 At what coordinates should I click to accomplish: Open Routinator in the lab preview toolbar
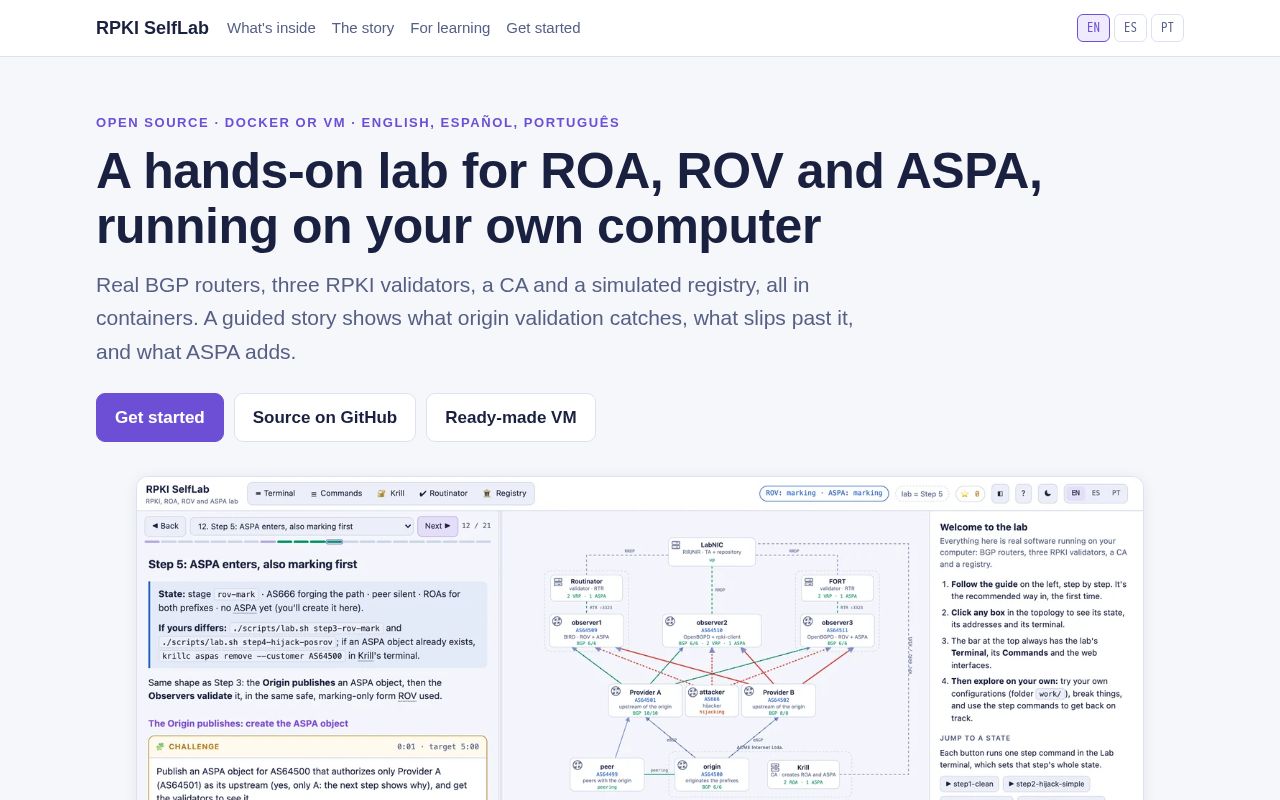[443, 493]
